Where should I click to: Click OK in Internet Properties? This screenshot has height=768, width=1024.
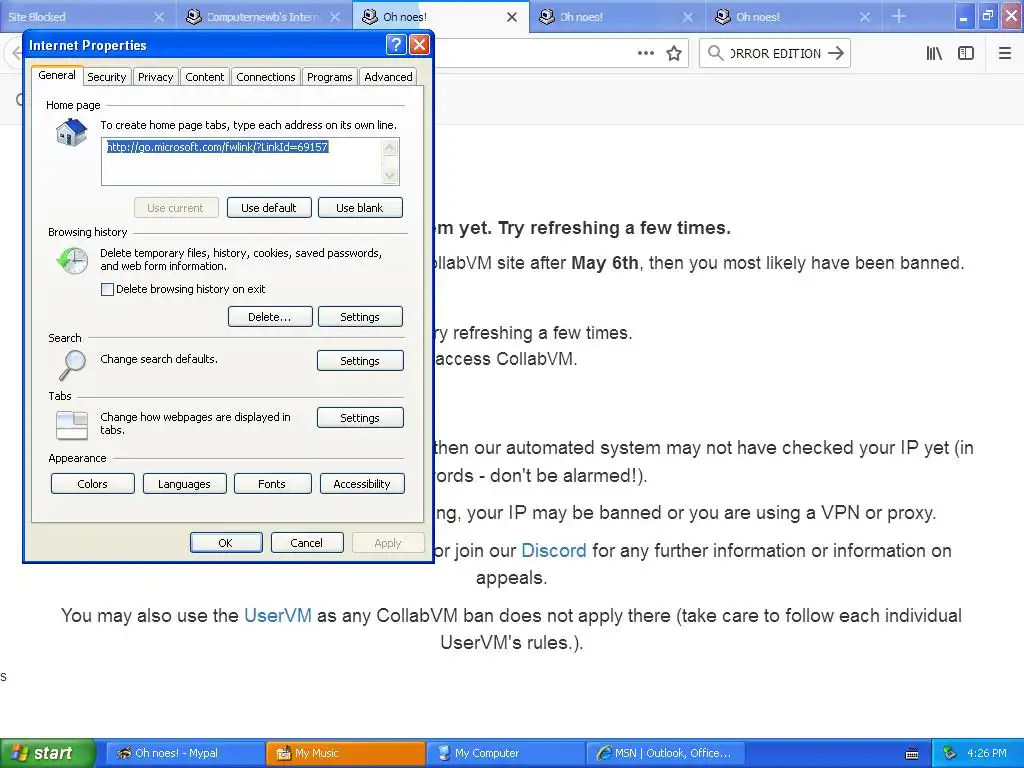click(226, 543)
